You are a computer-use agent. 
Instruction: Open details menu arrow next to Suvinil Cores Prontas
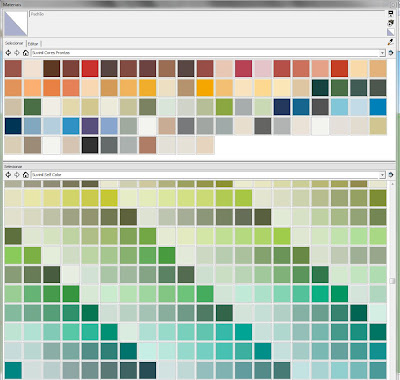tap(391, 53)
